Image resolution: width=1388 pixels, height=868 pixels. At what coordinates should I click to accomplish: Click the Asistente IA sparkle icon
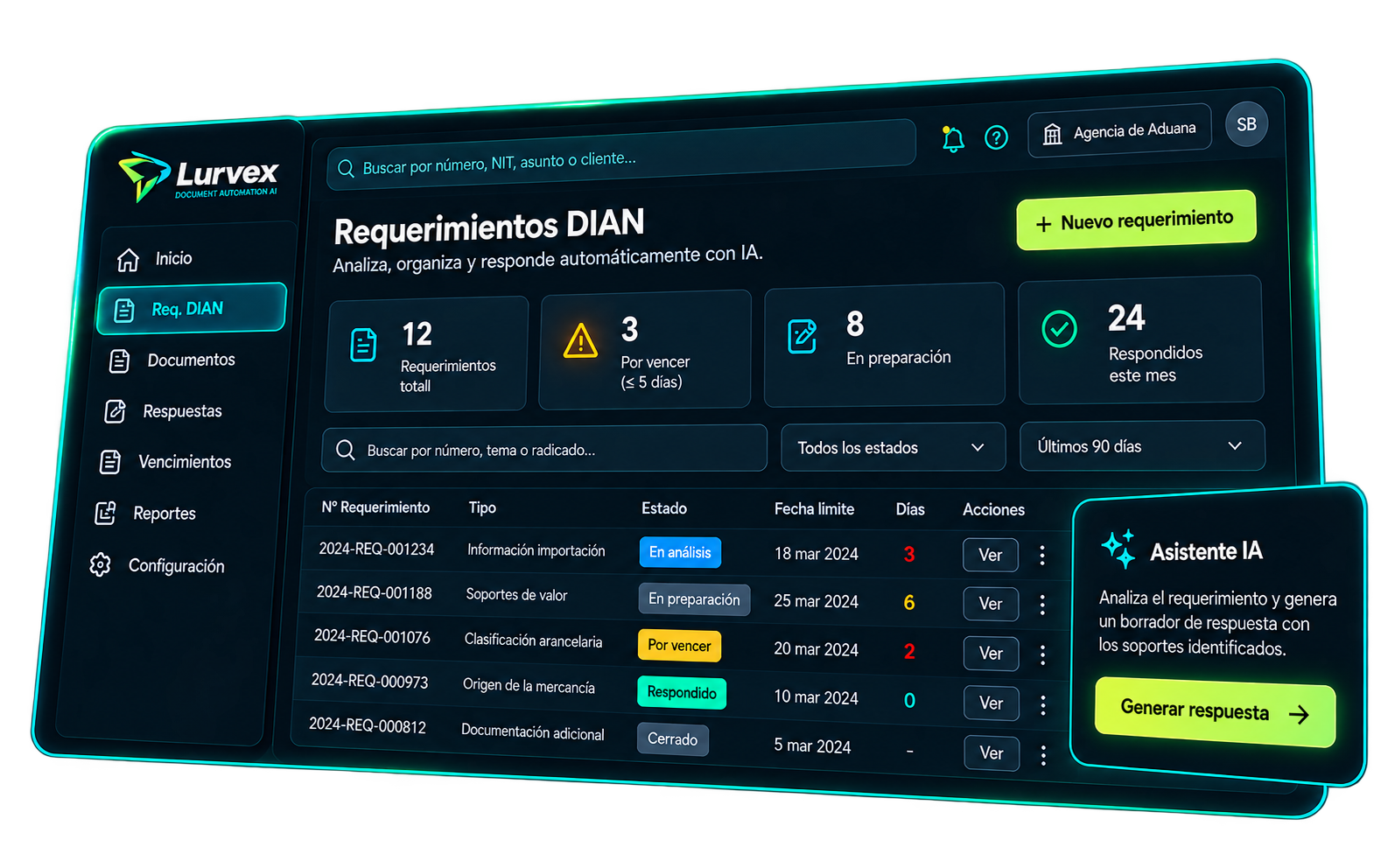click(1118, 549)
